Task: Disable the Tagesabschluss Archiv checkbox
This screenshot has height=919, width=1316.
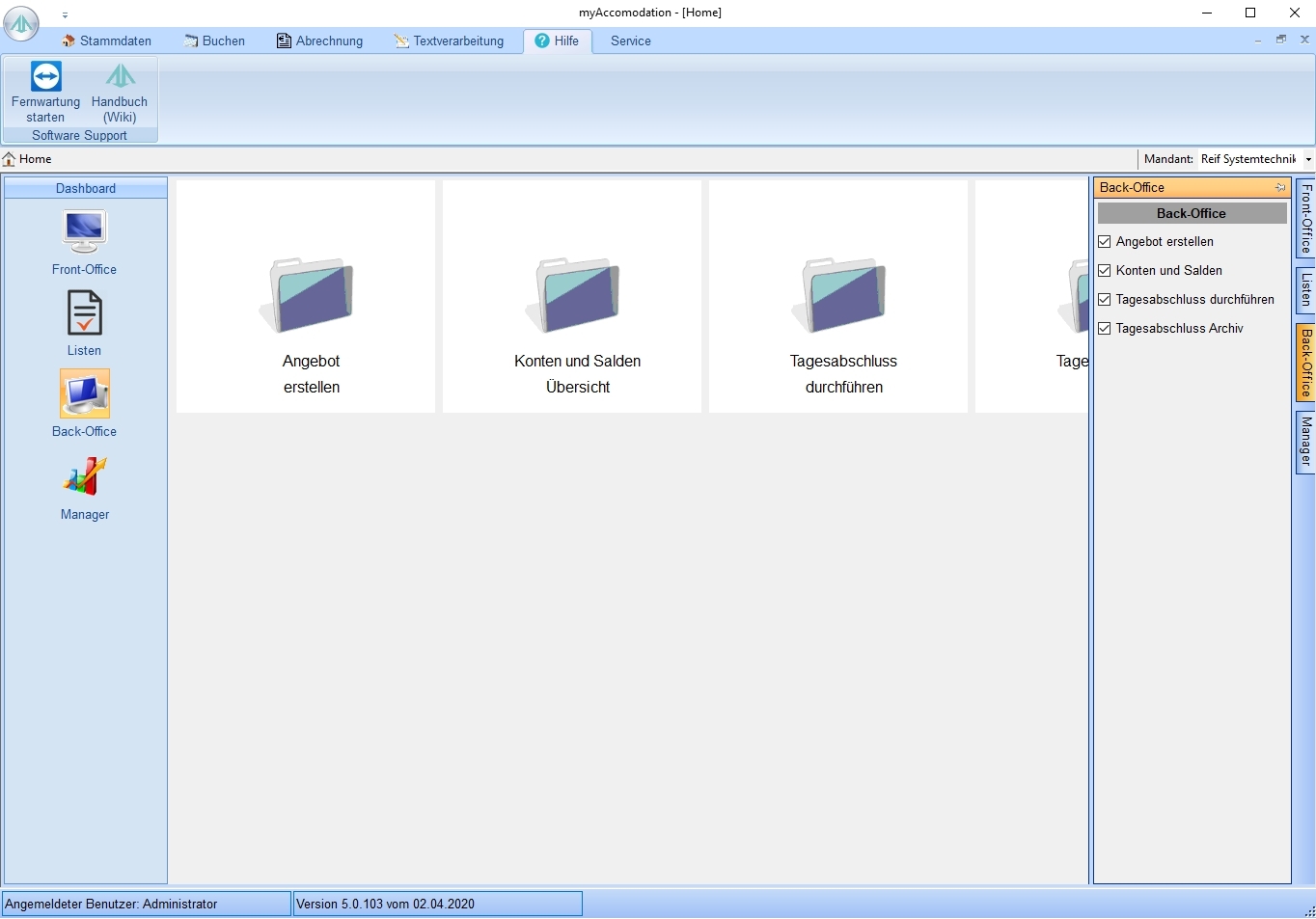Action: click(x=1105, y=329)
